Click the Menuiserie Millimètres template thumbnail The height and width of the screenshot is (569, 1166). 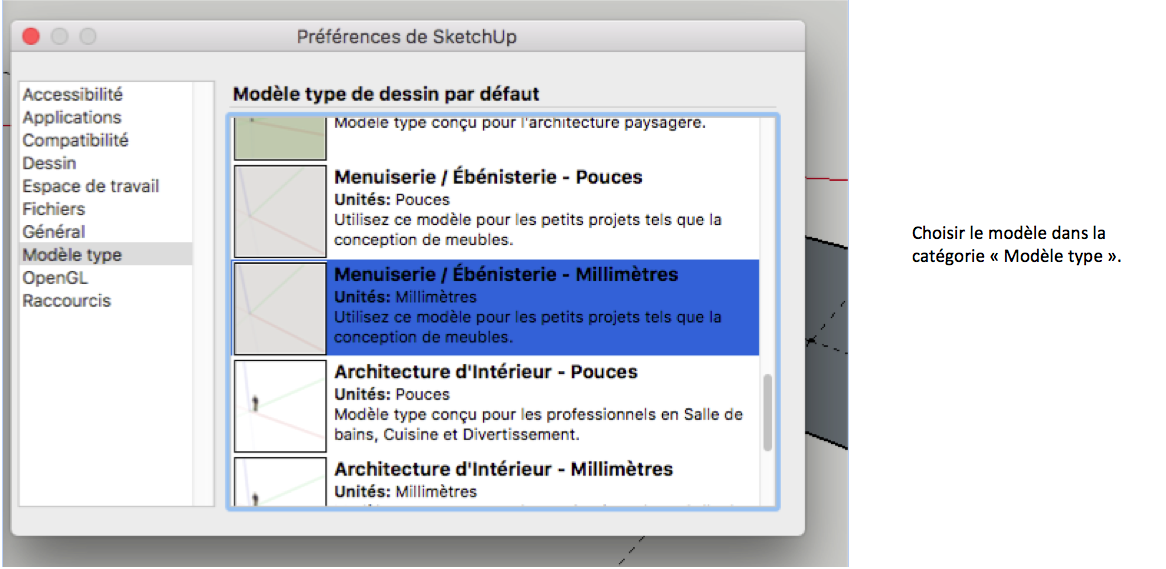click(280, 308)
